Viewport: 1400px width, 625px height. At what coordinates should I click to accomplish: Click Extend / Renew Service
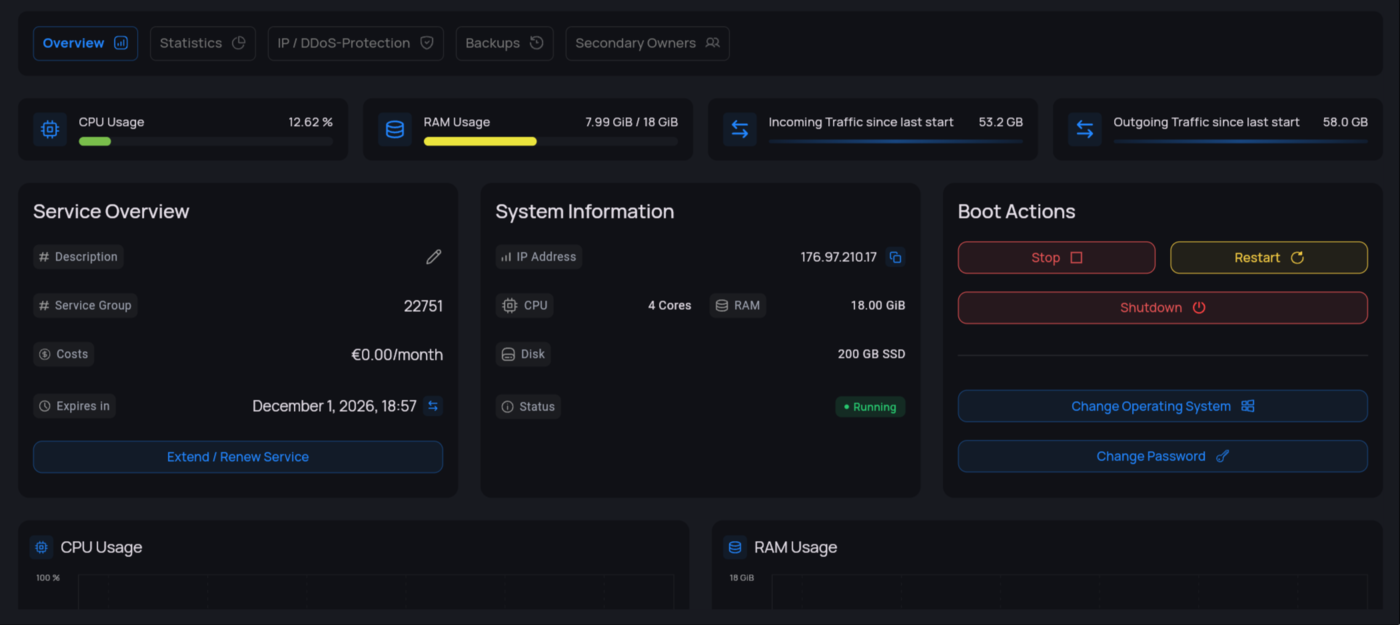238,456
